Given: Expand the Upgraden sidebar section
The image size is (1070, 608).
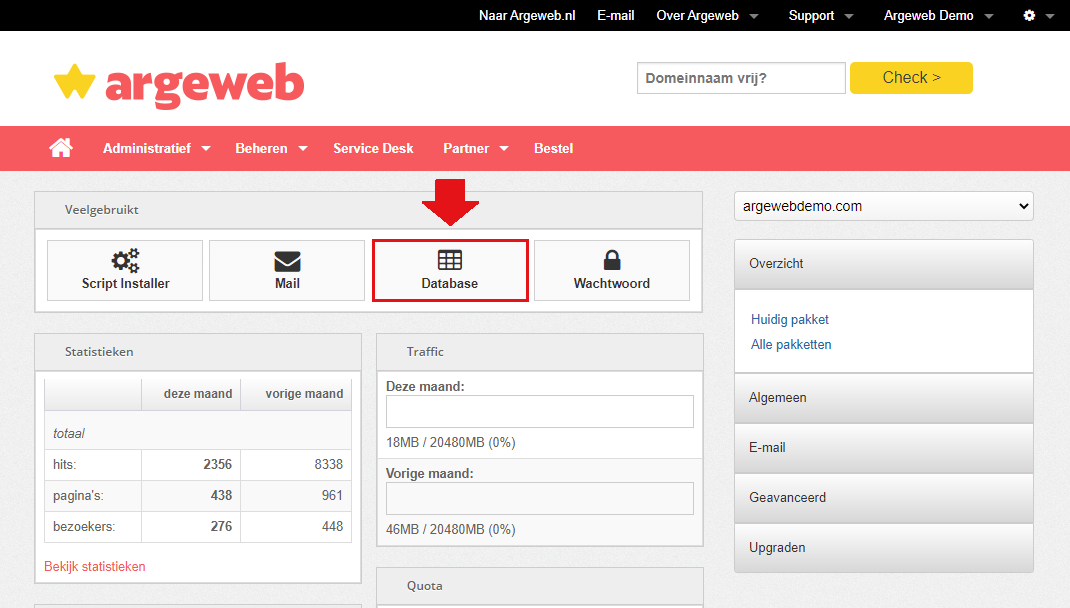Looking at the screenshot, I should [884, 547].
